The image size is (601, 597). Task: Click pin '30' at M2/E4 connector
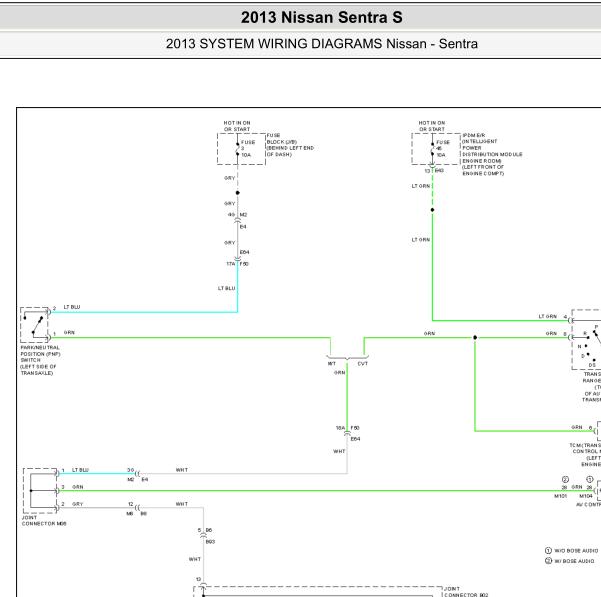click(x=130, y=470)
